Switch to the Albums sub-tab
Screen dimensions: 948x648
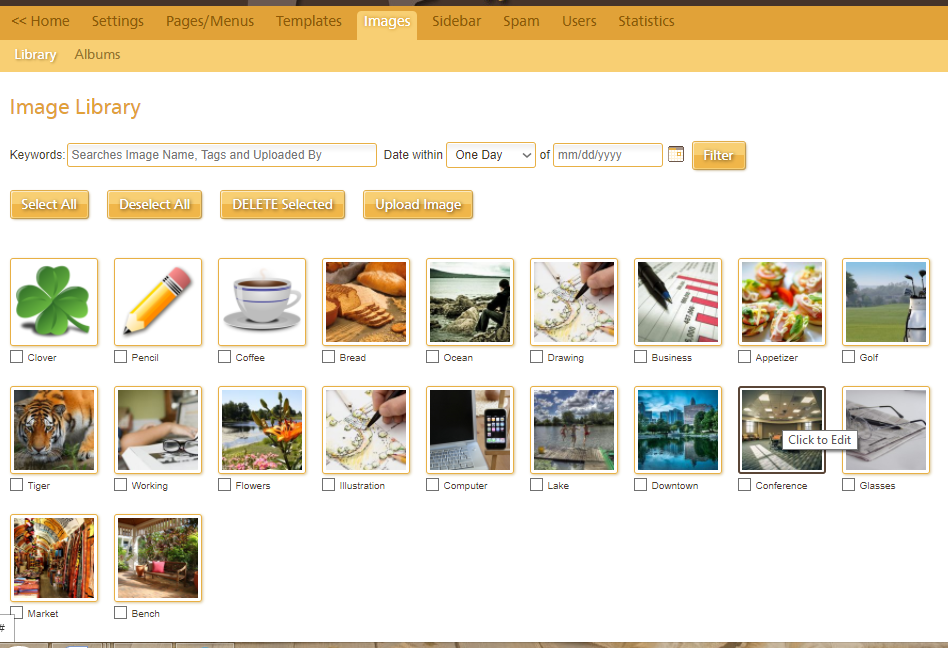[x=97, y=54]
